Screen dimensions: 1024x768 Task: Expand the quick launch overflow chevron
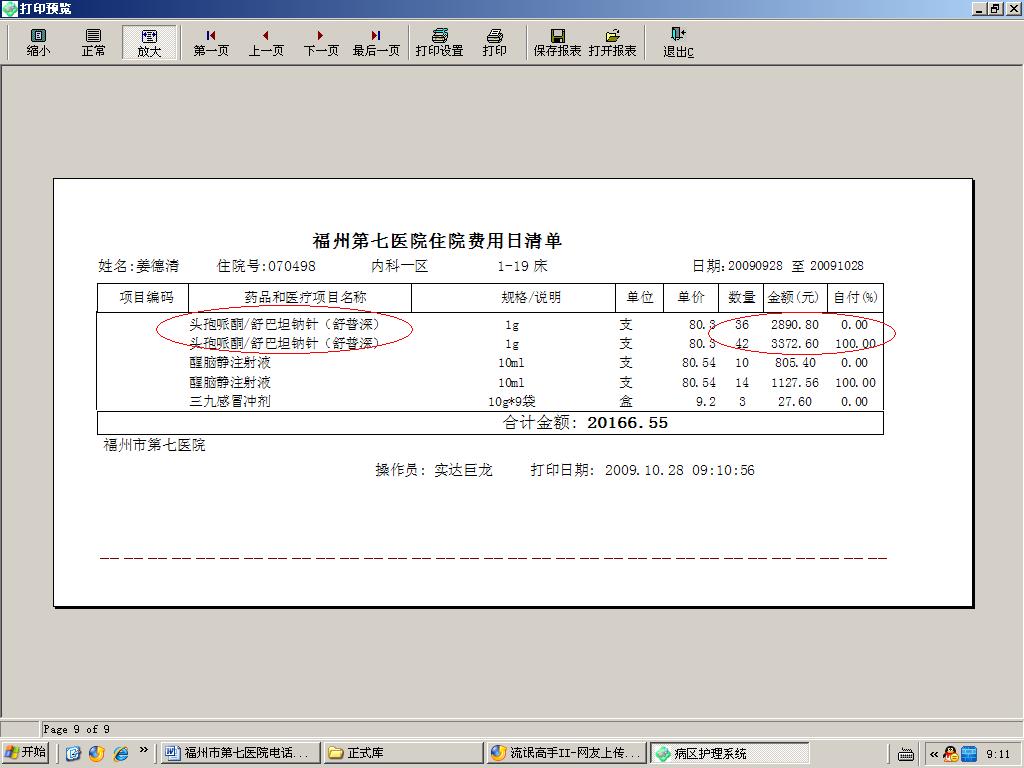(x=144, y=749)
